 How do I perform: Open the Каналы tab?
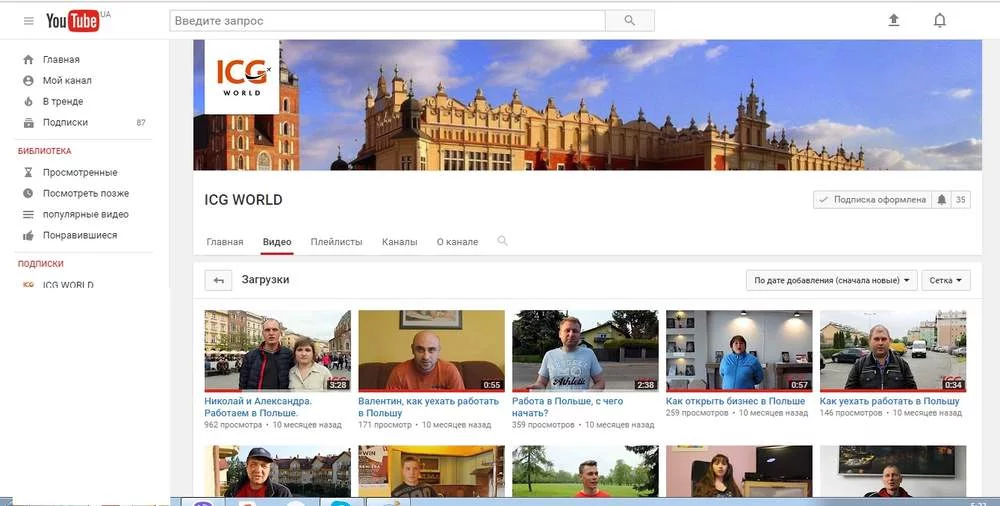point(399,242)
